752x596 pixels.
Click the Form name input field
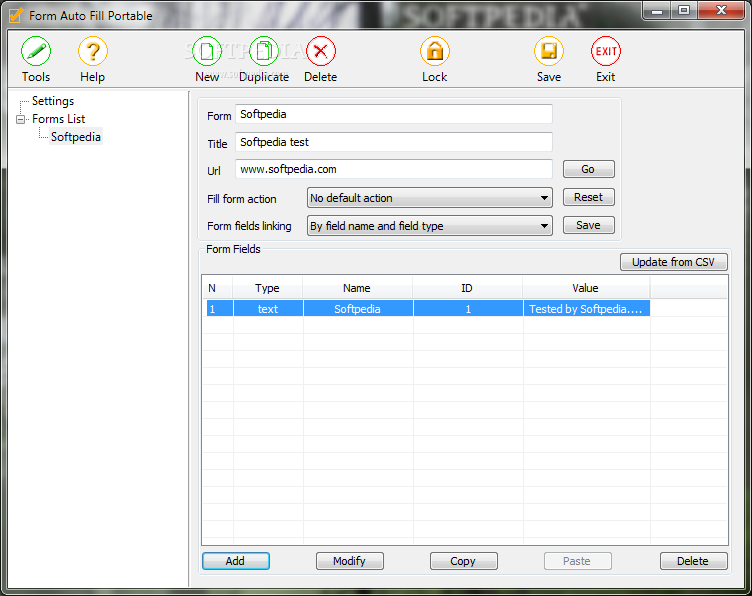(x=394, y=114)
